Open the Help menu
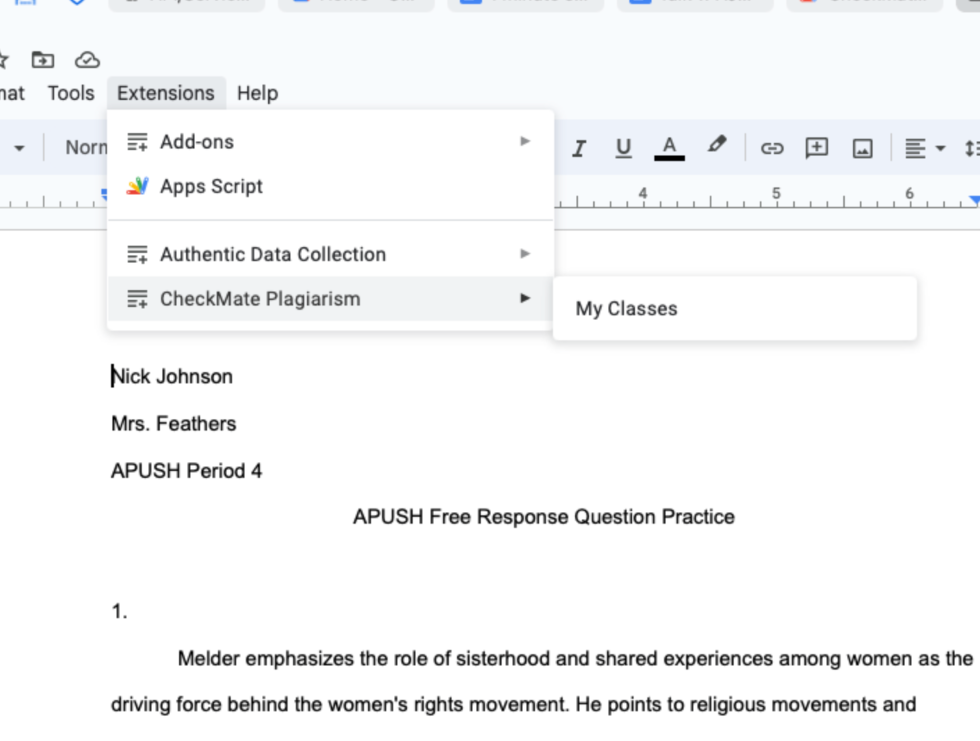 pos(257,93)
